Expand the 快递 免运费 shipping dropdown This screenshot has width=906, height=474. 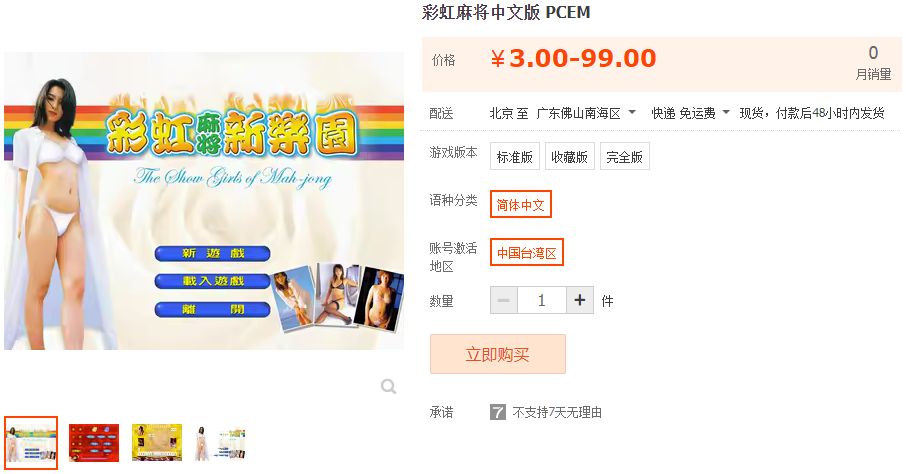tap(690, 113)
